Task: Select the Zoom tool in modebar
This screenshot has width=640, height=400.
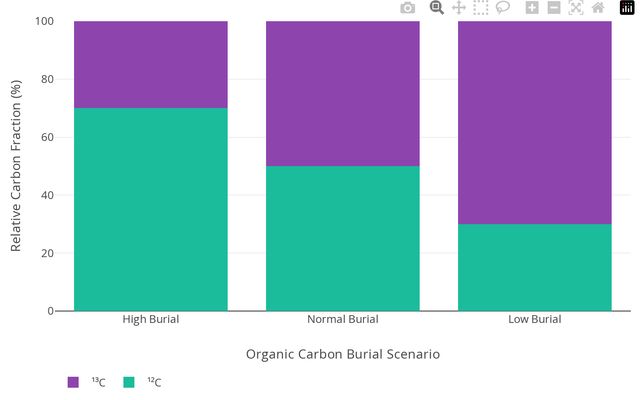Action: [437, 8]
